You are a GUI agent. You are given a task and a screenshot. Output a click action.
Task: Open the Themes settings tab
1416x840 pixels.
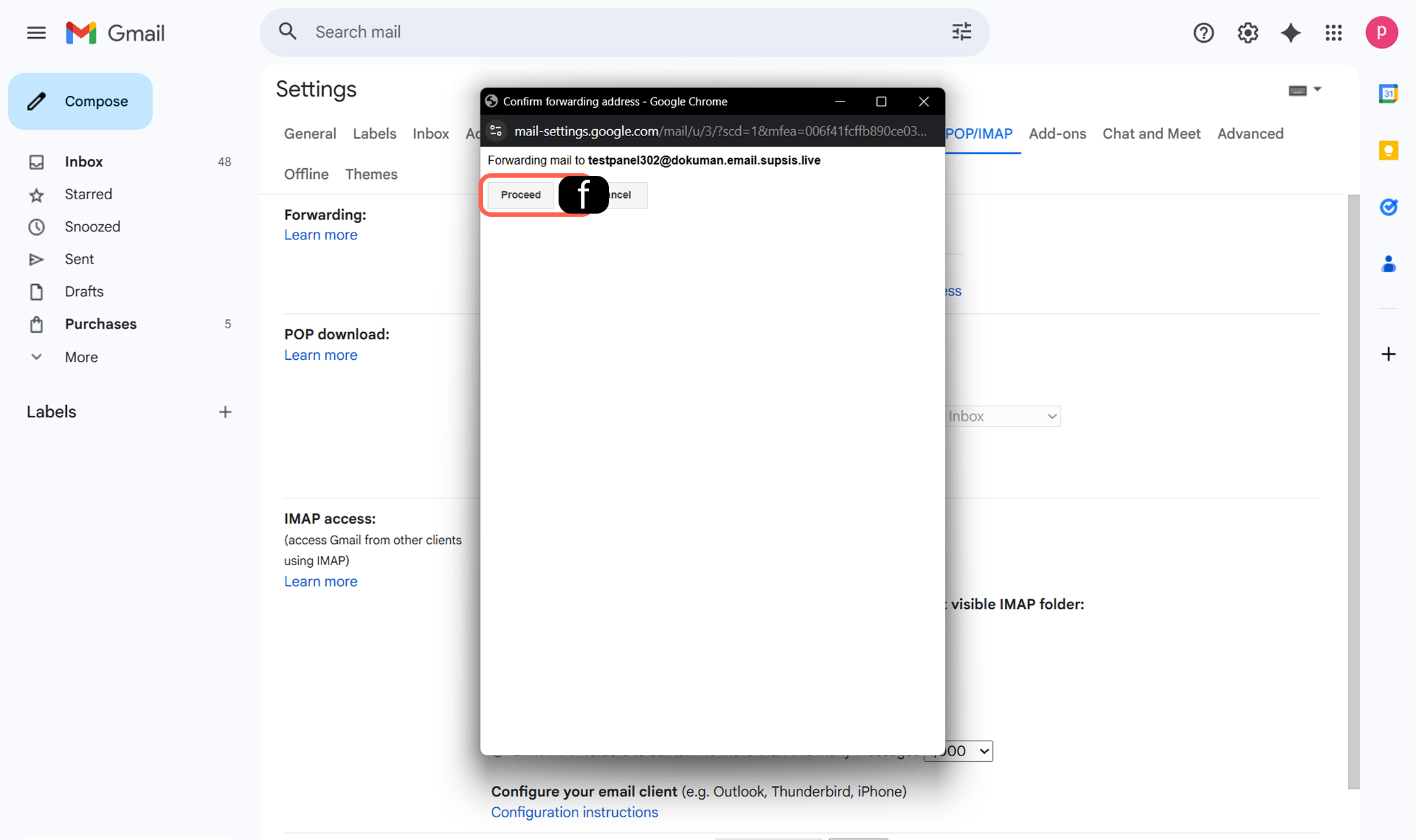tap(371, 174)
